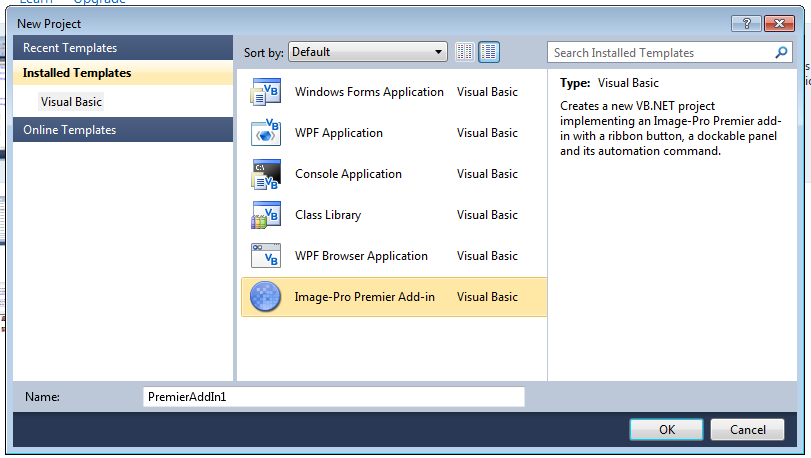Screen dimensions: 811x458
Task: Click the template description text in details pane
Action: click(670, 128)
